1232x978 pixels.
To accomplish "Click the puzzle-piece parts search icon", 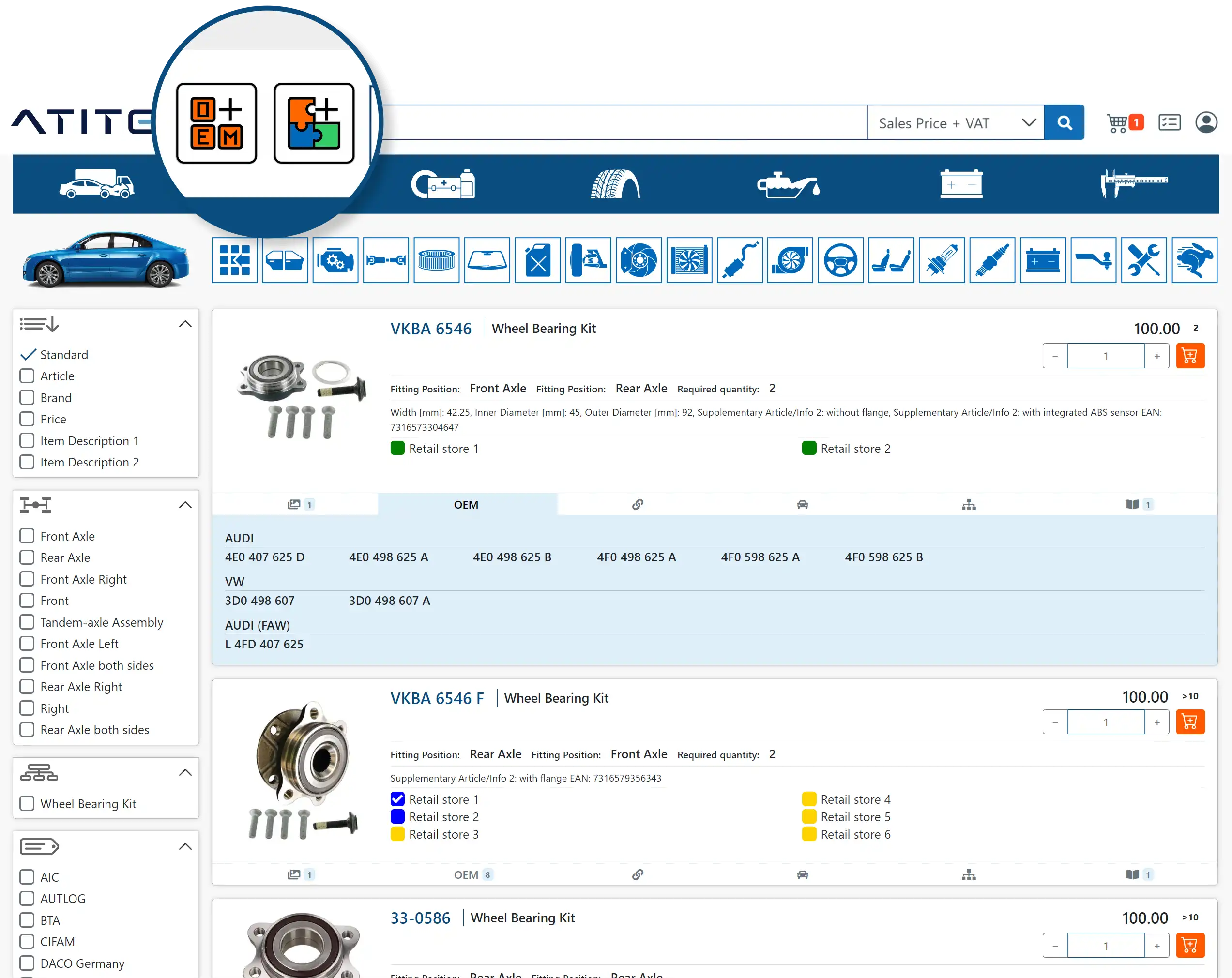I will pos(314,123).
